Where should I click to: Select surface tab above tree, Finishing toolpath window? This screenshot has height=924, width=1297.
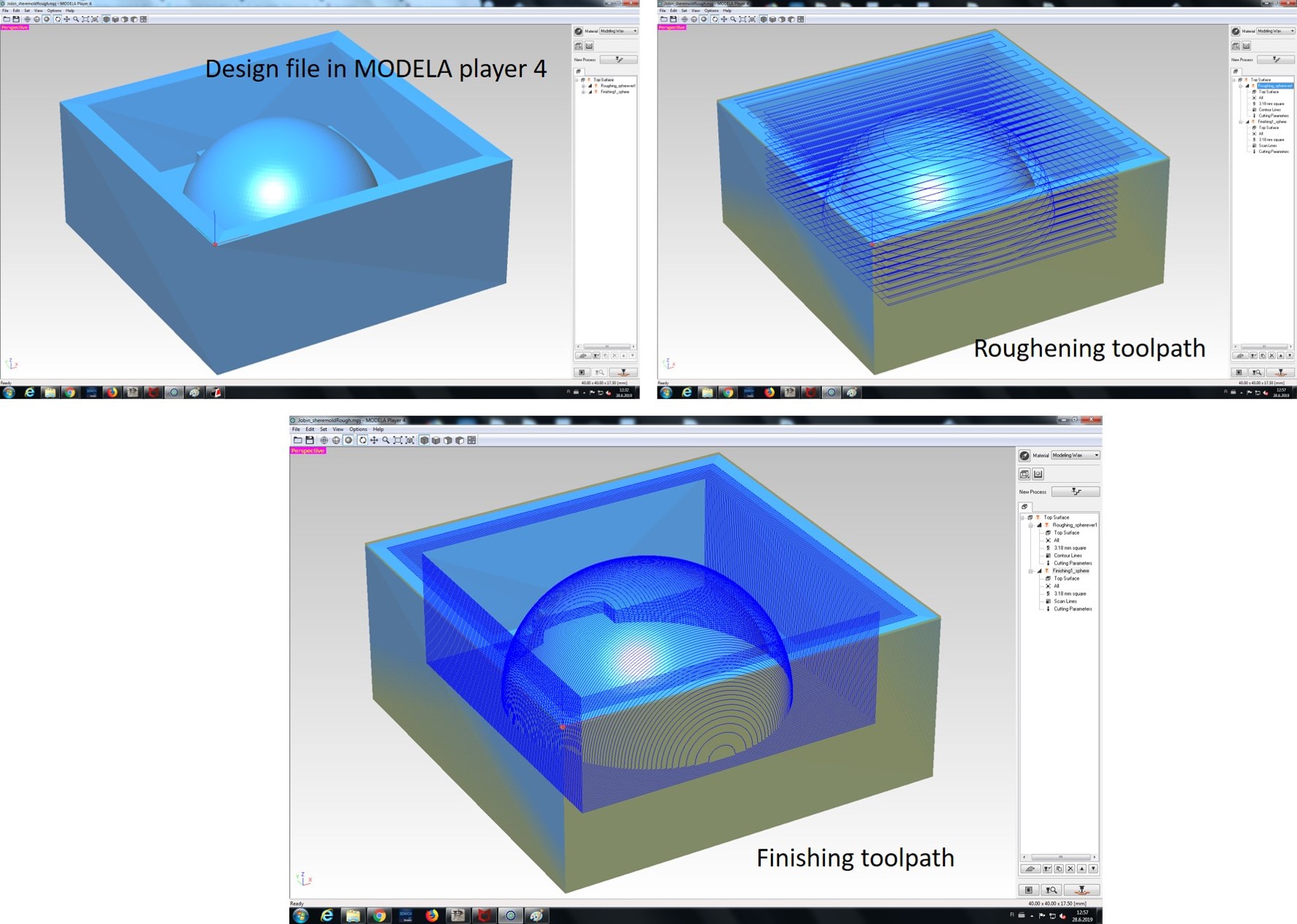click(1025, 507)
